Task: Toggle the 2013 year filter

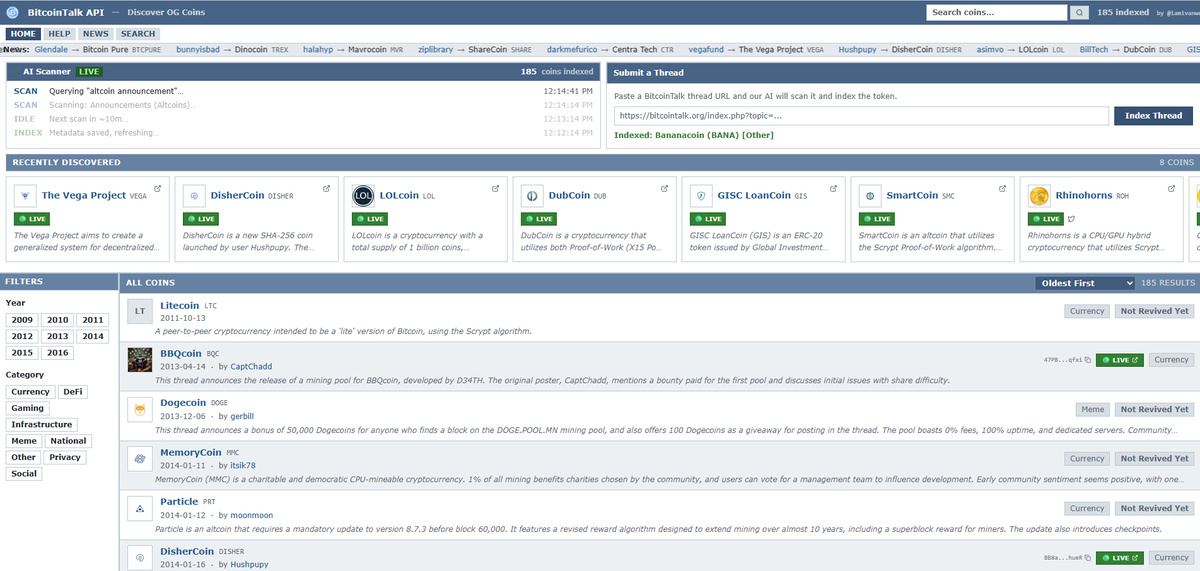Action: (x=57, y=337)
